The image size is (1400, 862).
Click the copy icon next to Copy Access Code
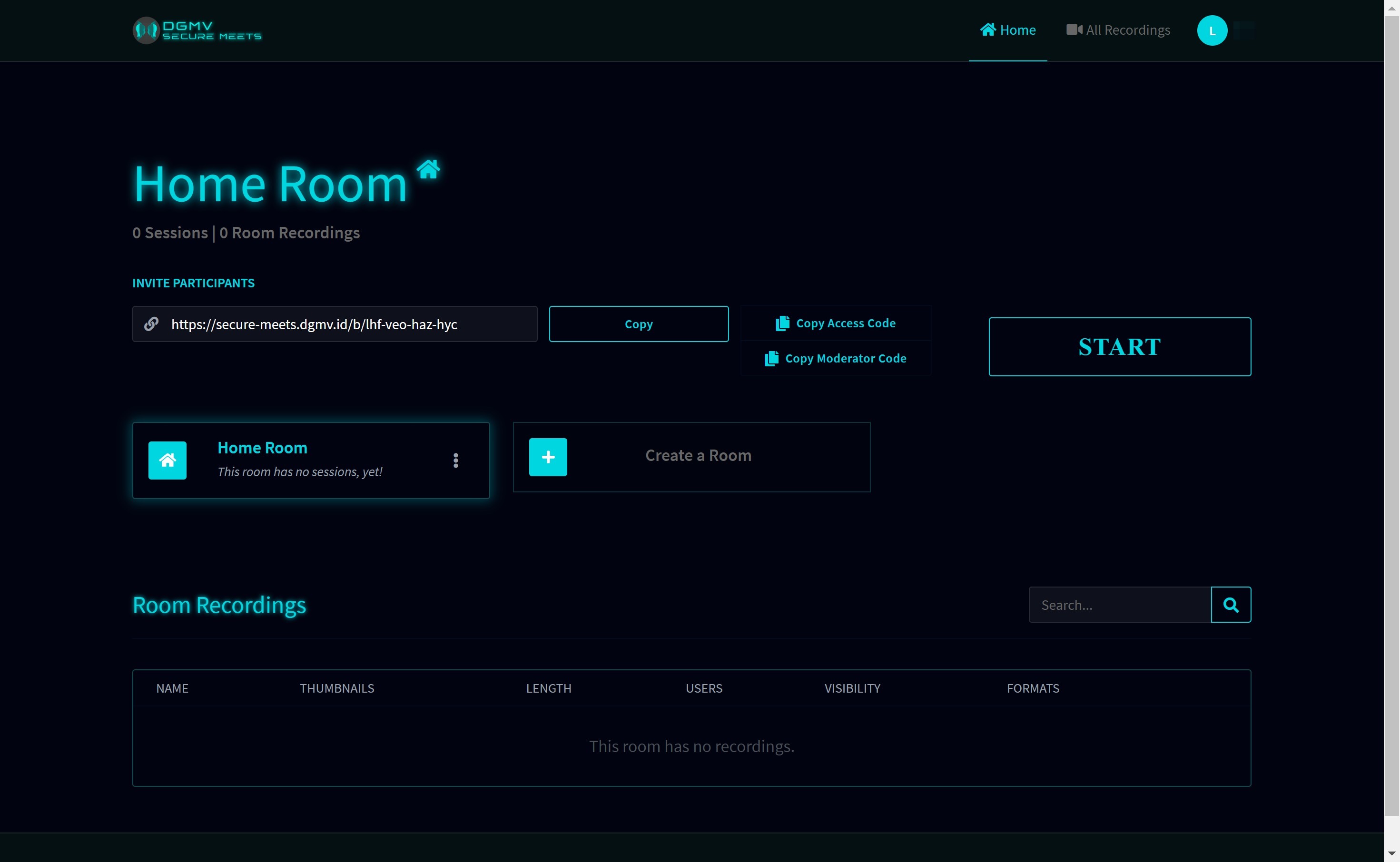[782, 323]
